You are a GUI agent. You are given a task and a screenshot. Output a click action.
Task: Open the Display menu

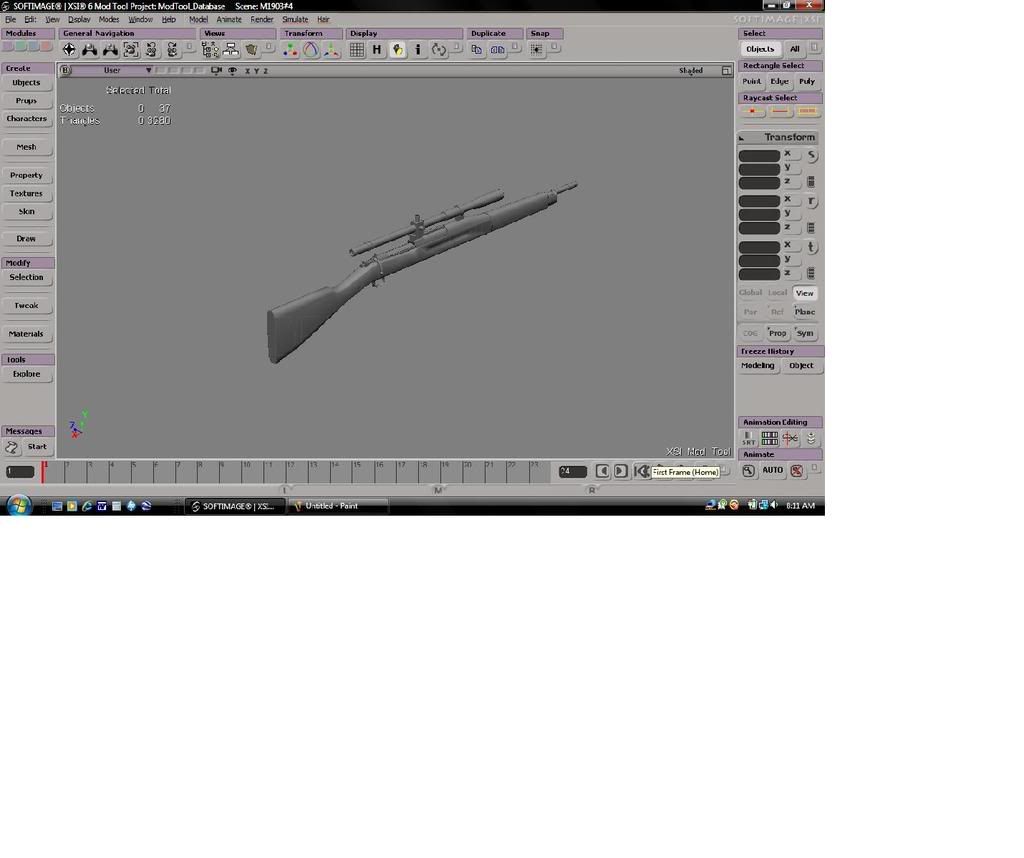(79, 20)
